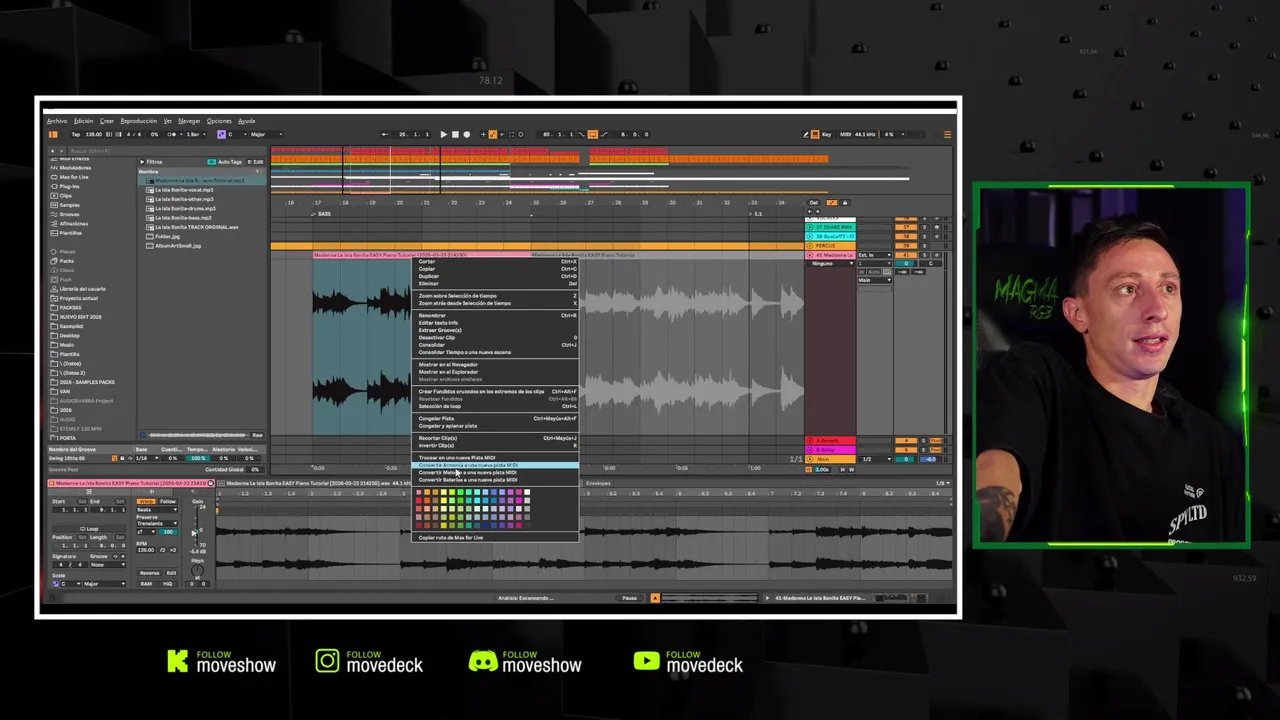Image resolution: width=1280 pixels, height=720 pixels.
Task: Select Samples category in browser sidebar
Action: coord(70,205)
